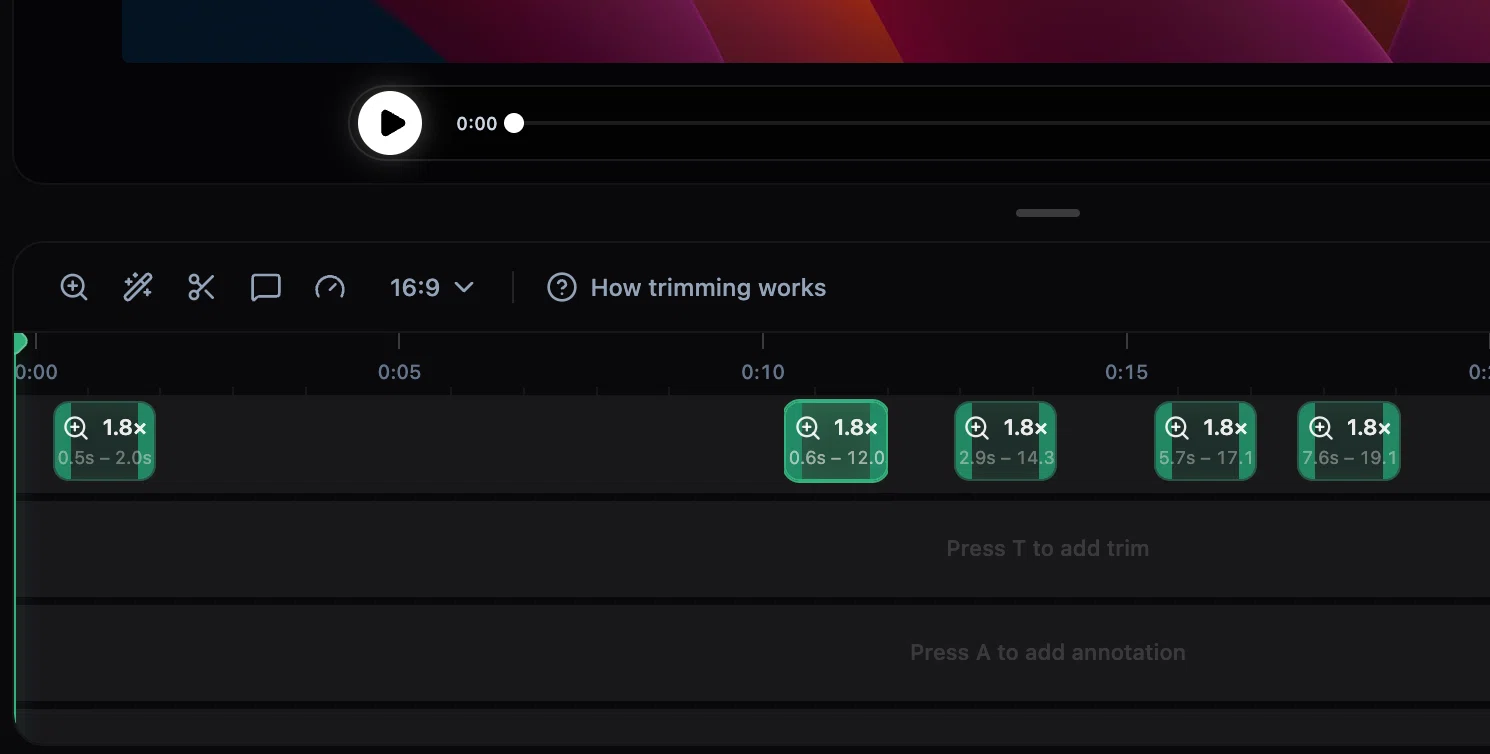
Task: Click the 0:05 mark on the timeline ruler
Action: (399, 372)
